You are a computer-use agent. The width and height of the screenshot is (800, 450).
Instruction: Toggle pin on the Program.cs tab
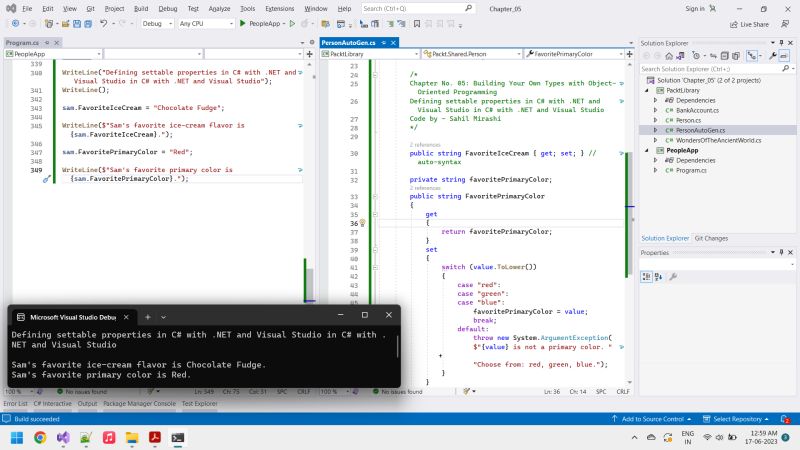(x=47, y=43)
